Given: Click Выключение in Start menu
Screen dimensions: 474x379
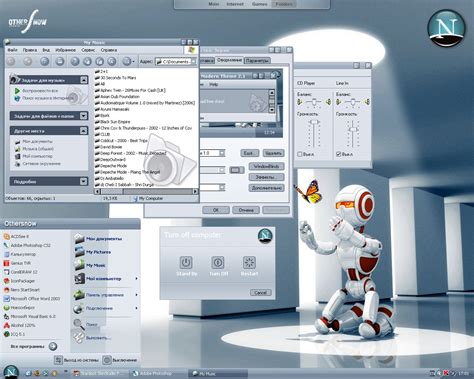Looking at the screenshot, I should click(x=120, y=360).
